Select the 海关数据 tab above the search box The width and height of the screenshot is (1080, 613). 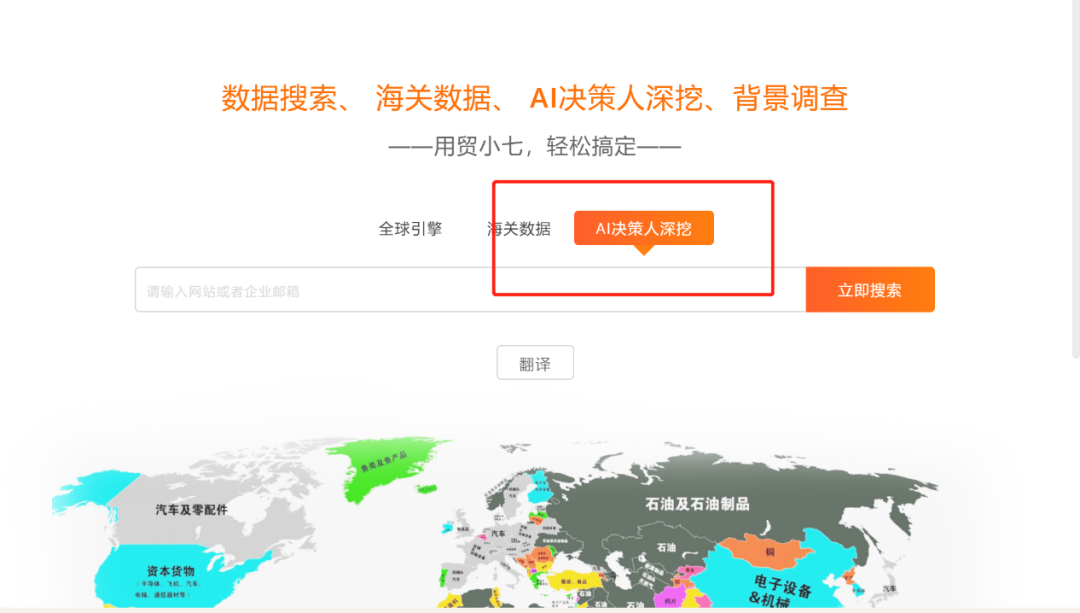point(519,229)
